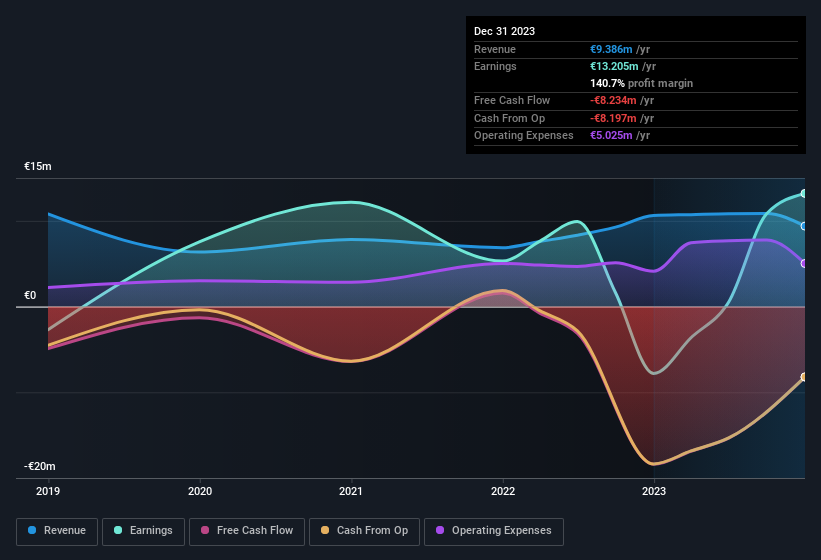
Task: Click the €15m y-axis label
Action: click(x=38, y=166)
